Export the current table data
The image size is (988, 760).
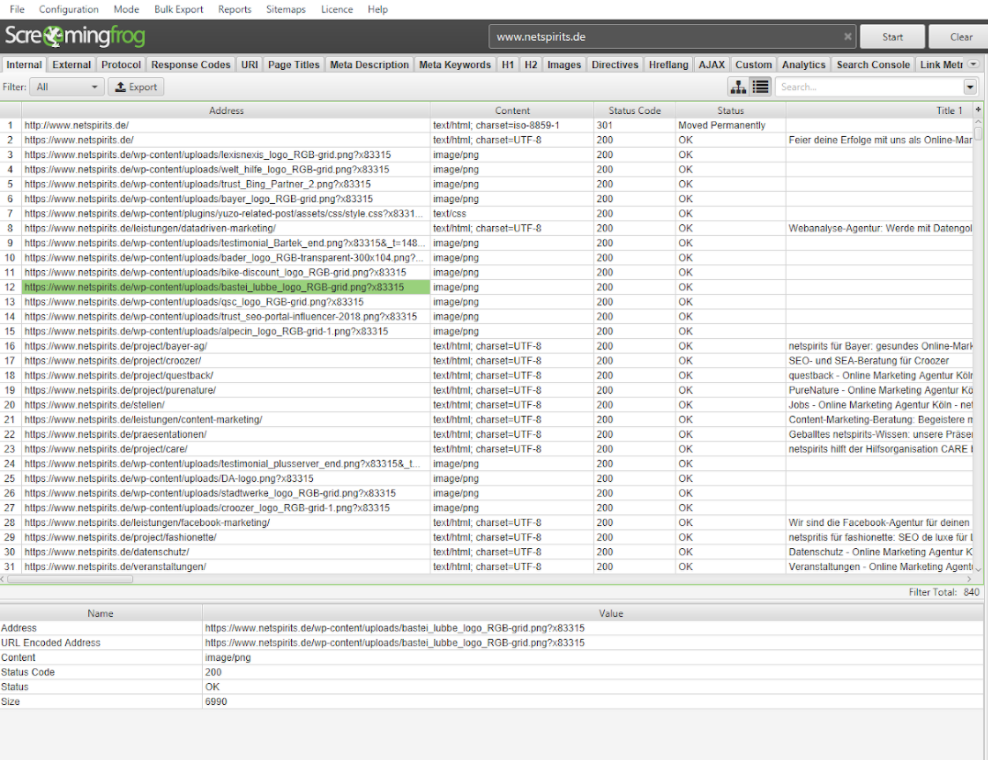coord(136,87)
